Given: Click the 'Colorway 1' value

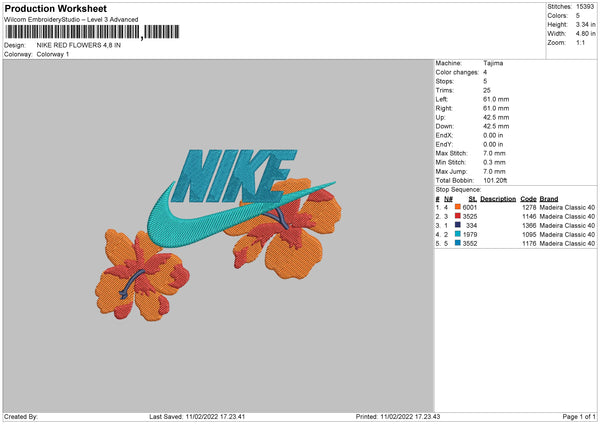Looking at the screenshot, I should (x=53, y=54).
